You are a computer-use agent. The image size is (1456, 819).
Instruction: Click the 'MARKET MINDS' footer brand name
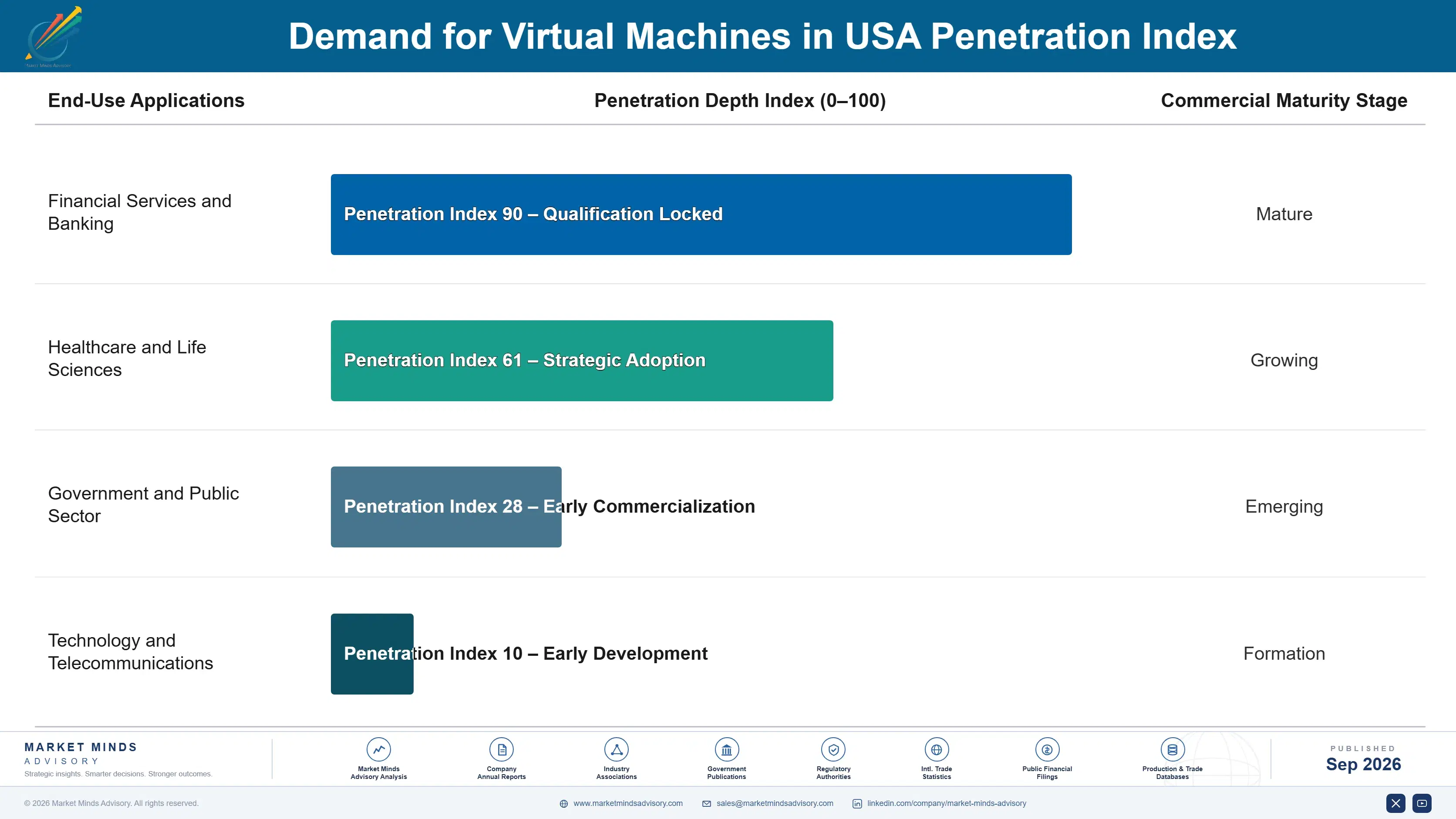click(81, 747)
